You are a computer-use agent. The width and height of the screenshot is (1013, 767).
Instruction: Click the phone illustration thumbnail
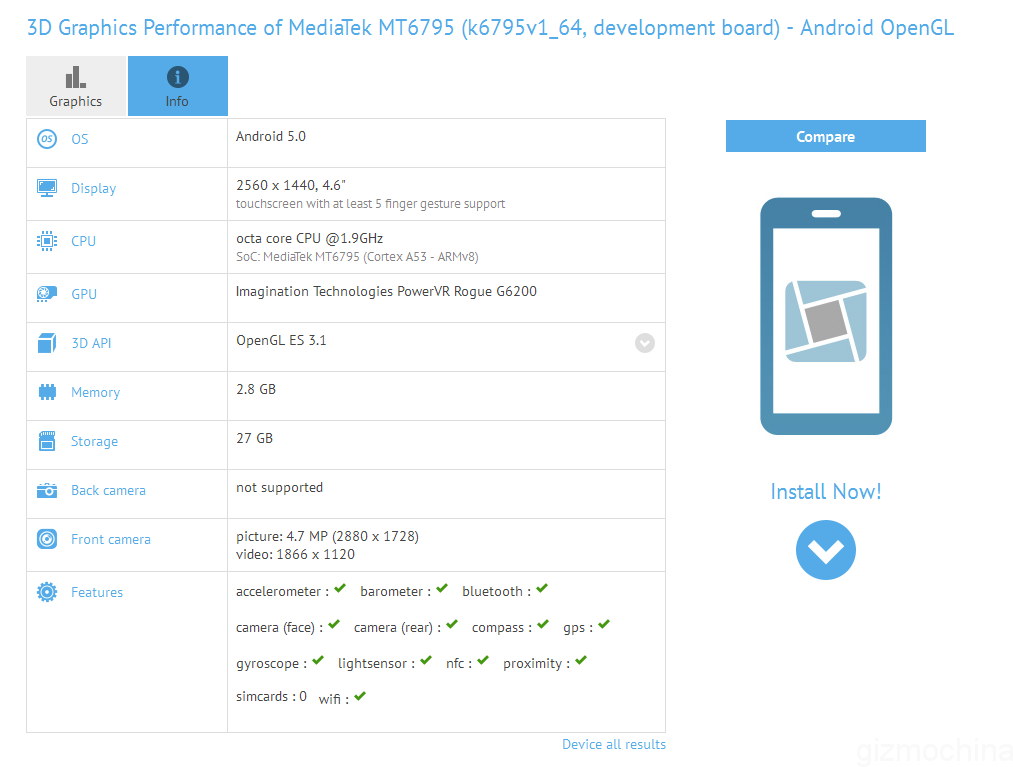(x=825, y=315)
